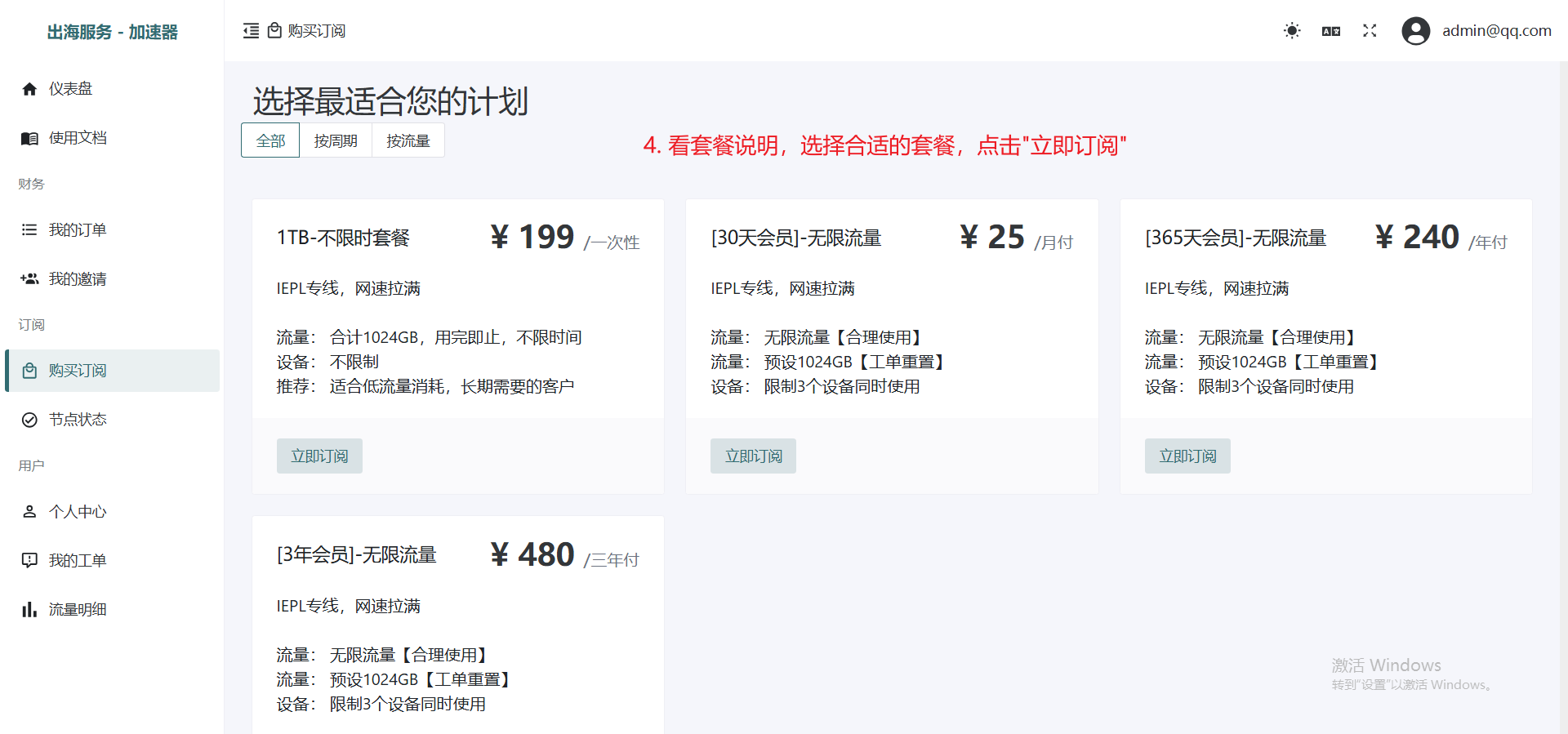Collapse the sidebar menu icon
Viewport: 1568px width, 734px height.
pos(251,31)
